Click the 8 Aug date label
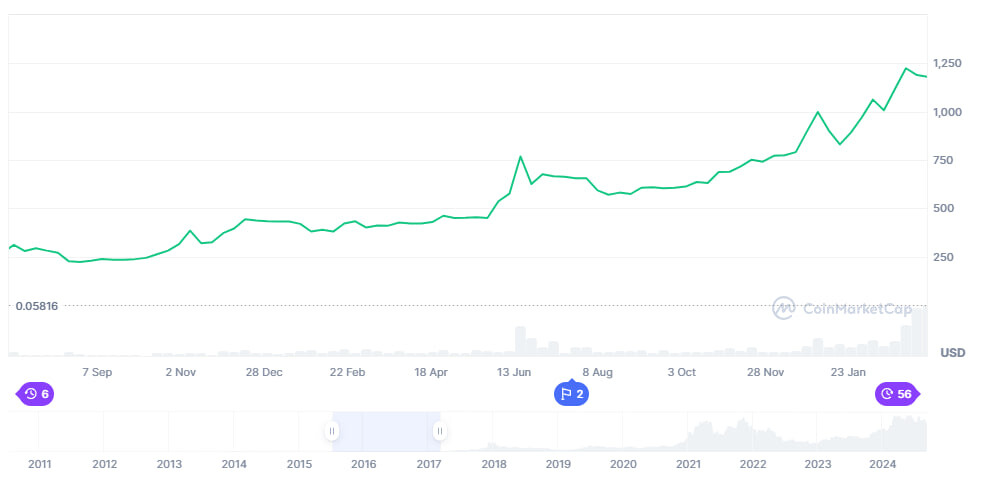 pyautogui.click(x=598, y=372)
